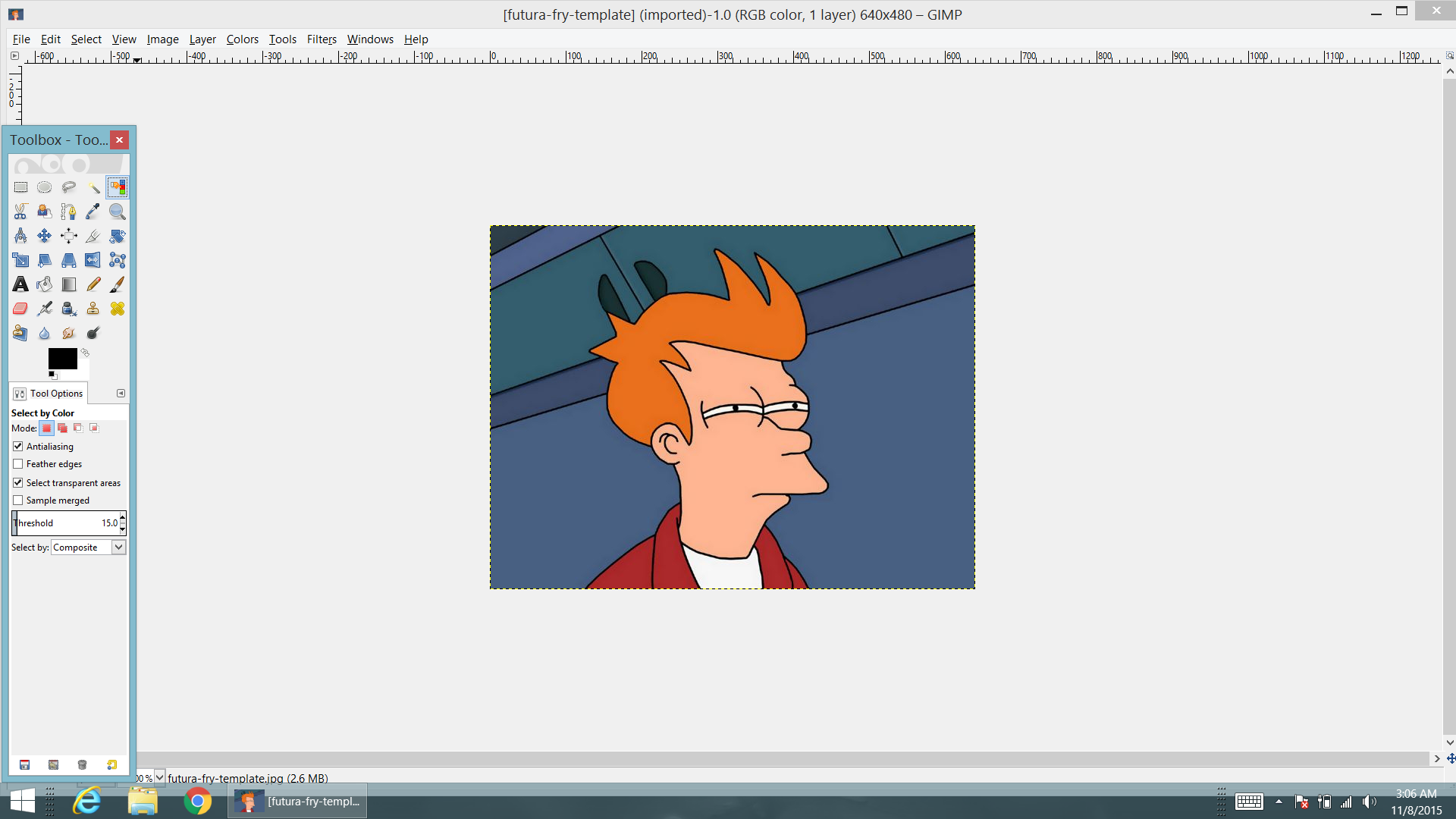Open the Layer menu

[202, 39]
